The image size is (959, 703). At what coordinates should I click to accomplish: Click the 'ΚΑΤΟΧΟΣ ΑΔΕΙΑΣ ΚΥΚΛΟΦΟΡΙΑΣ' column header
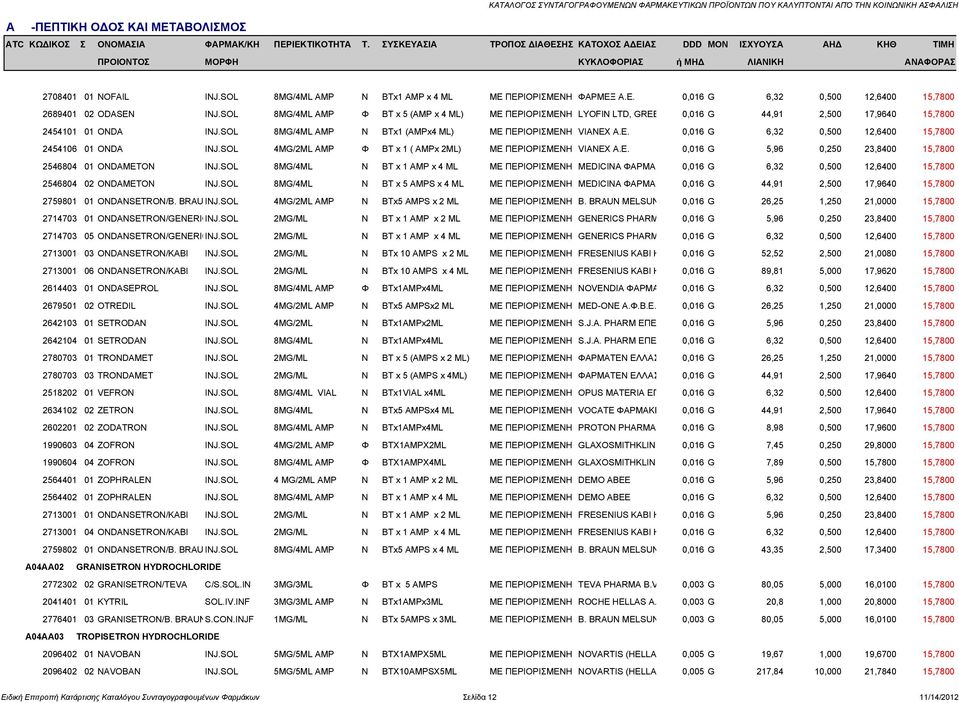[x=616, y=53]
